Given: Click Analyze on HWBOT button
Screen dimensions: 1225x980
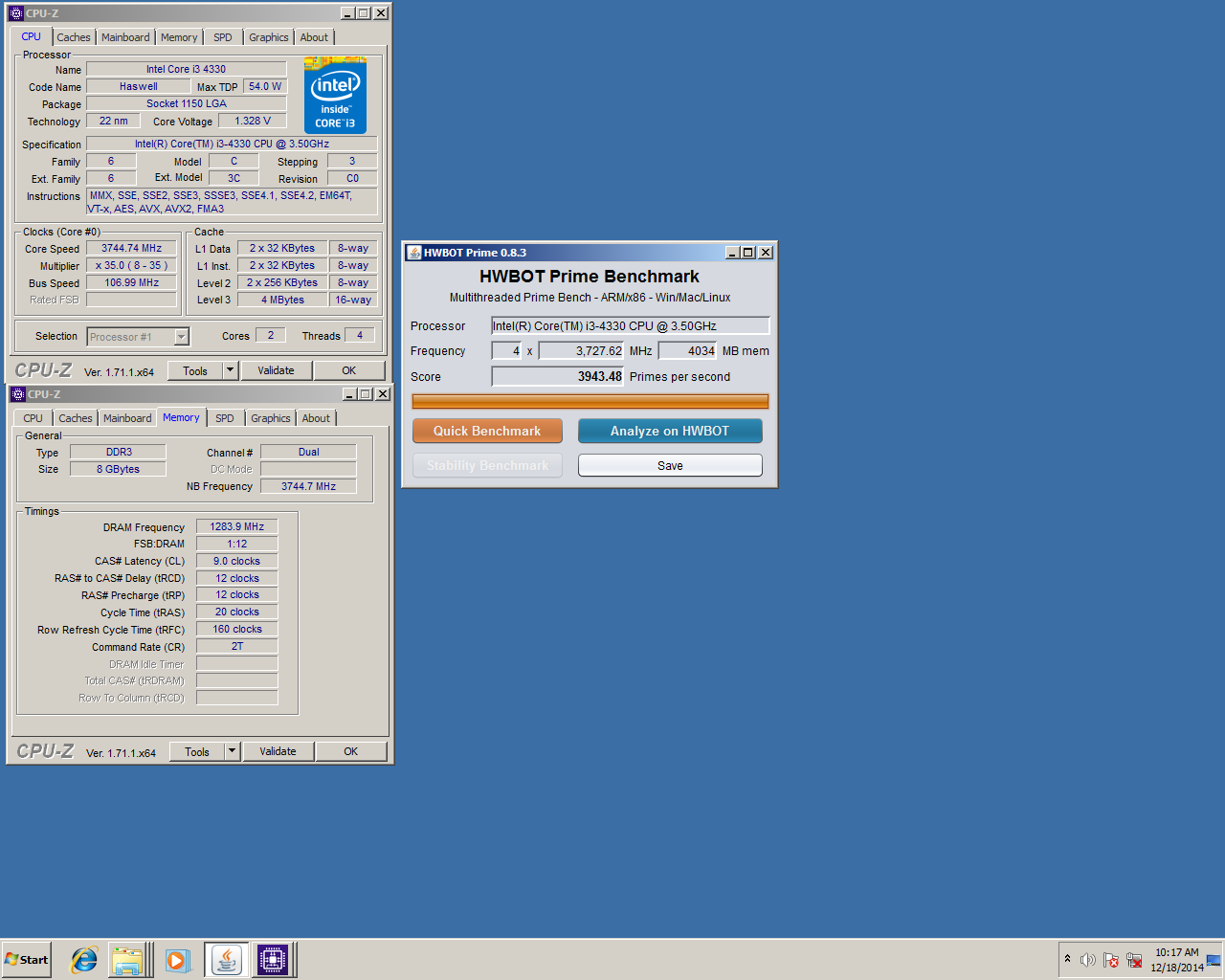Looking at the screenshot, I should [x=670, y=431].
